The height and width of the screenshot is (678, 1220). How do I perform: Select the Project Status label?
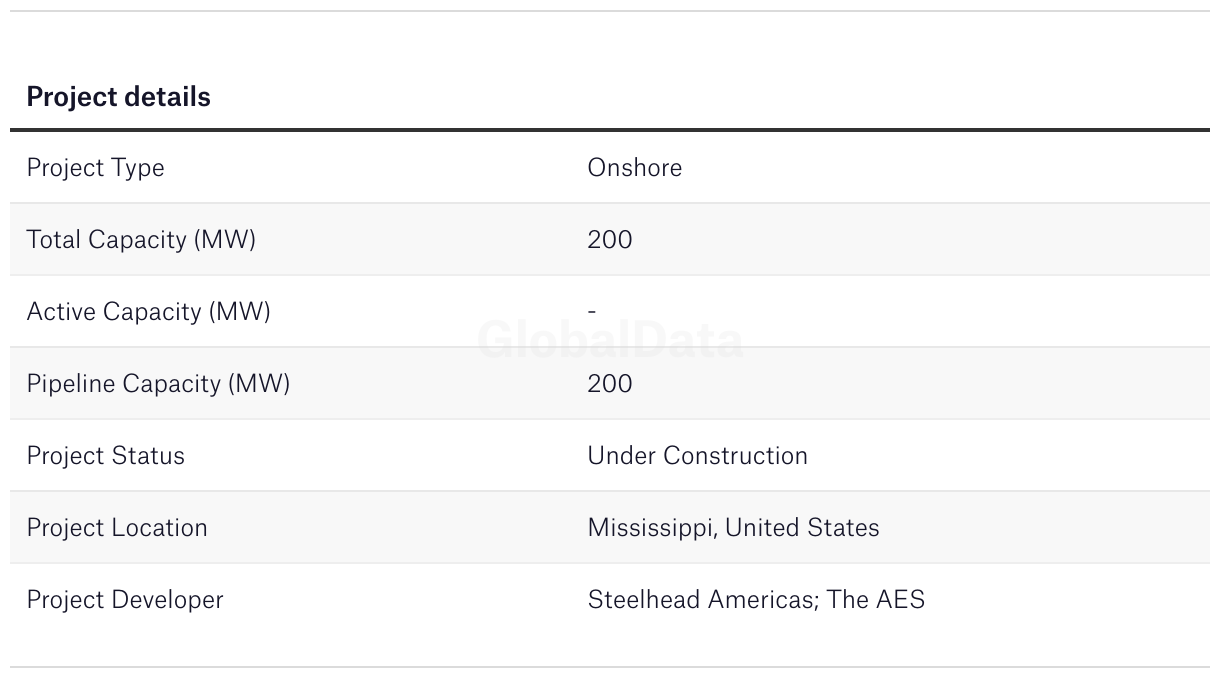point(105,456)
